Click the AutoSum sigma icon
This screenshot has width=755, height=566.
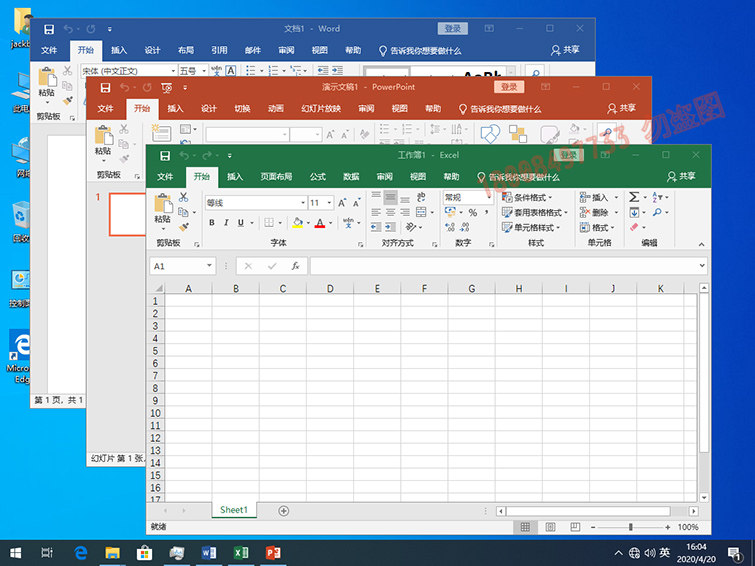point(634,197)
